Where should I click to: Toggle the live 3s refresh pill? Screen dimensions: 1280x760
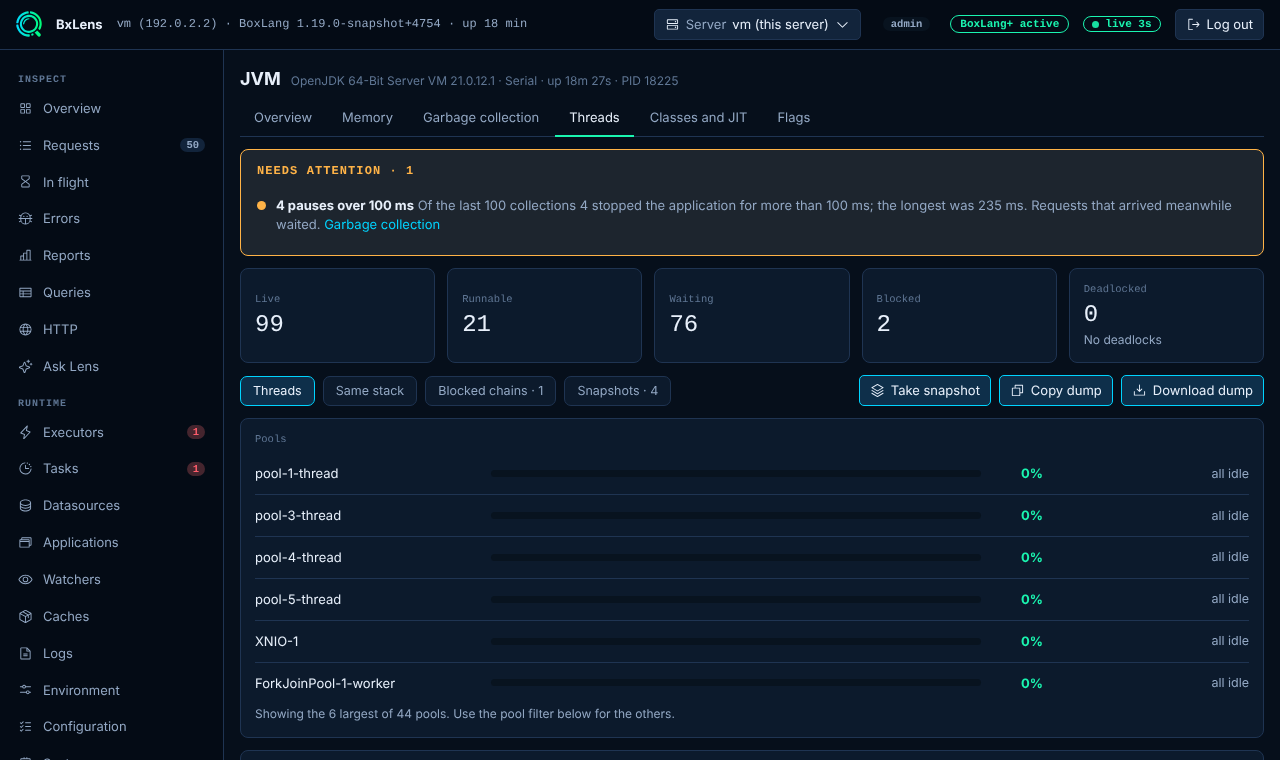click(1122, 24)
